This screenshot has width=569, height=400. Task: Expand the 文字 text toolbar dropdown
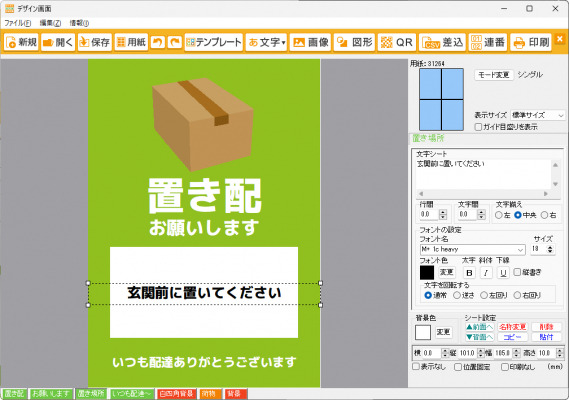pyautogui.click(x=266, y=42)
